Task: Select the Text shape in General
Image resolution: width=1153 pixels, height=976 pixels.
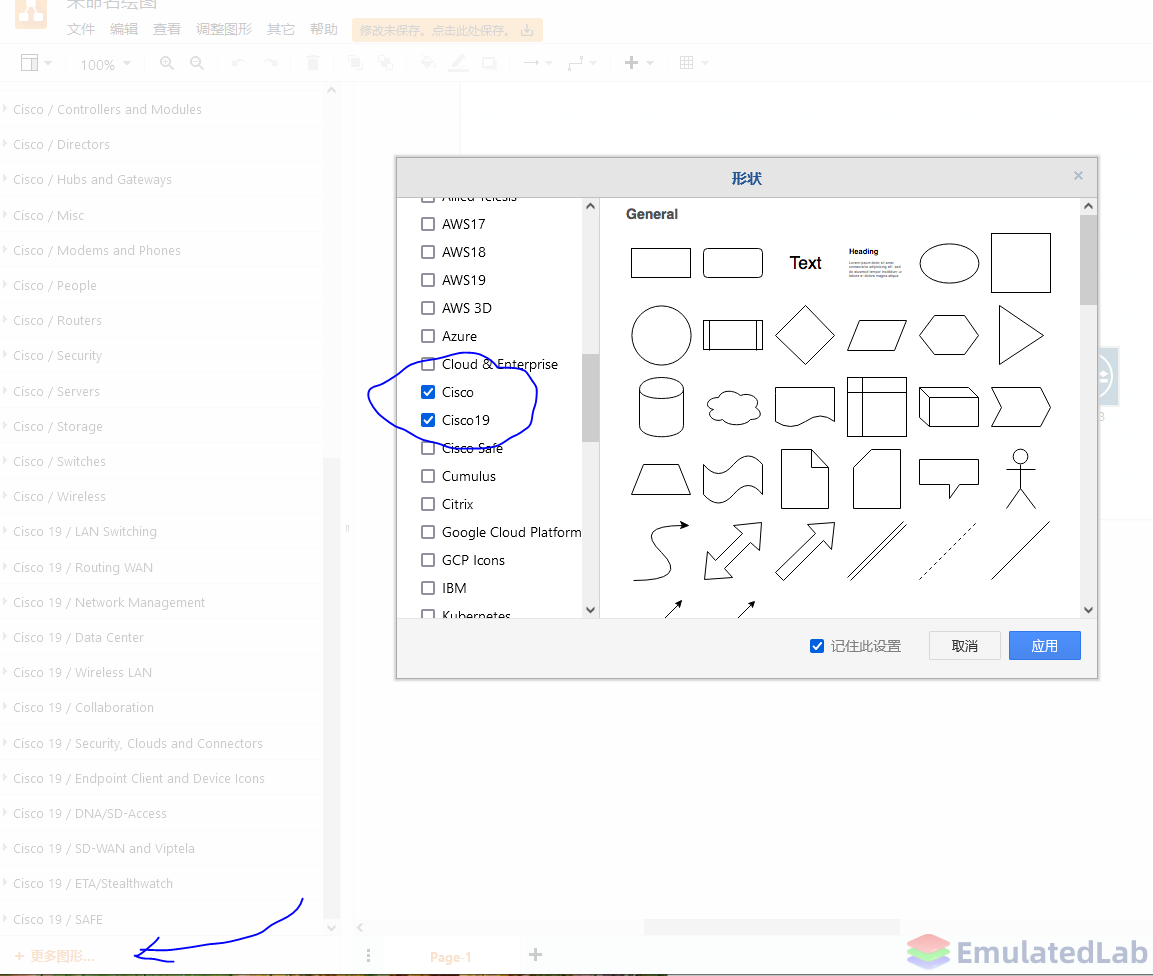Action: coord(805,263)
